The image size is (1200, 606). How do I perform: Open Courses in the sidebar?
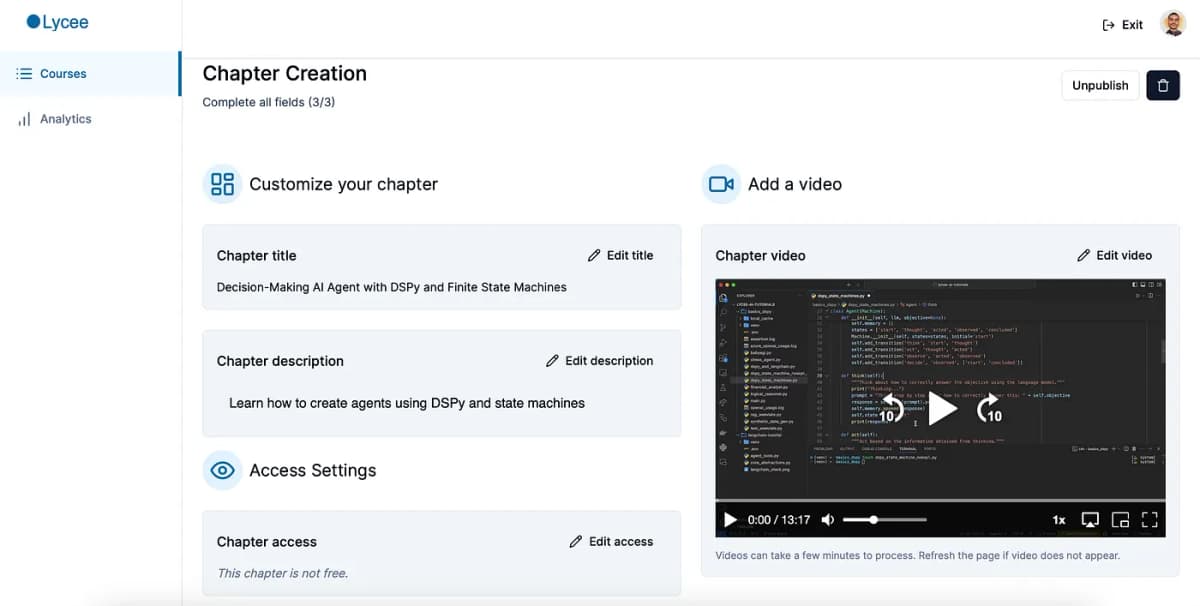(x=52, y=74)
